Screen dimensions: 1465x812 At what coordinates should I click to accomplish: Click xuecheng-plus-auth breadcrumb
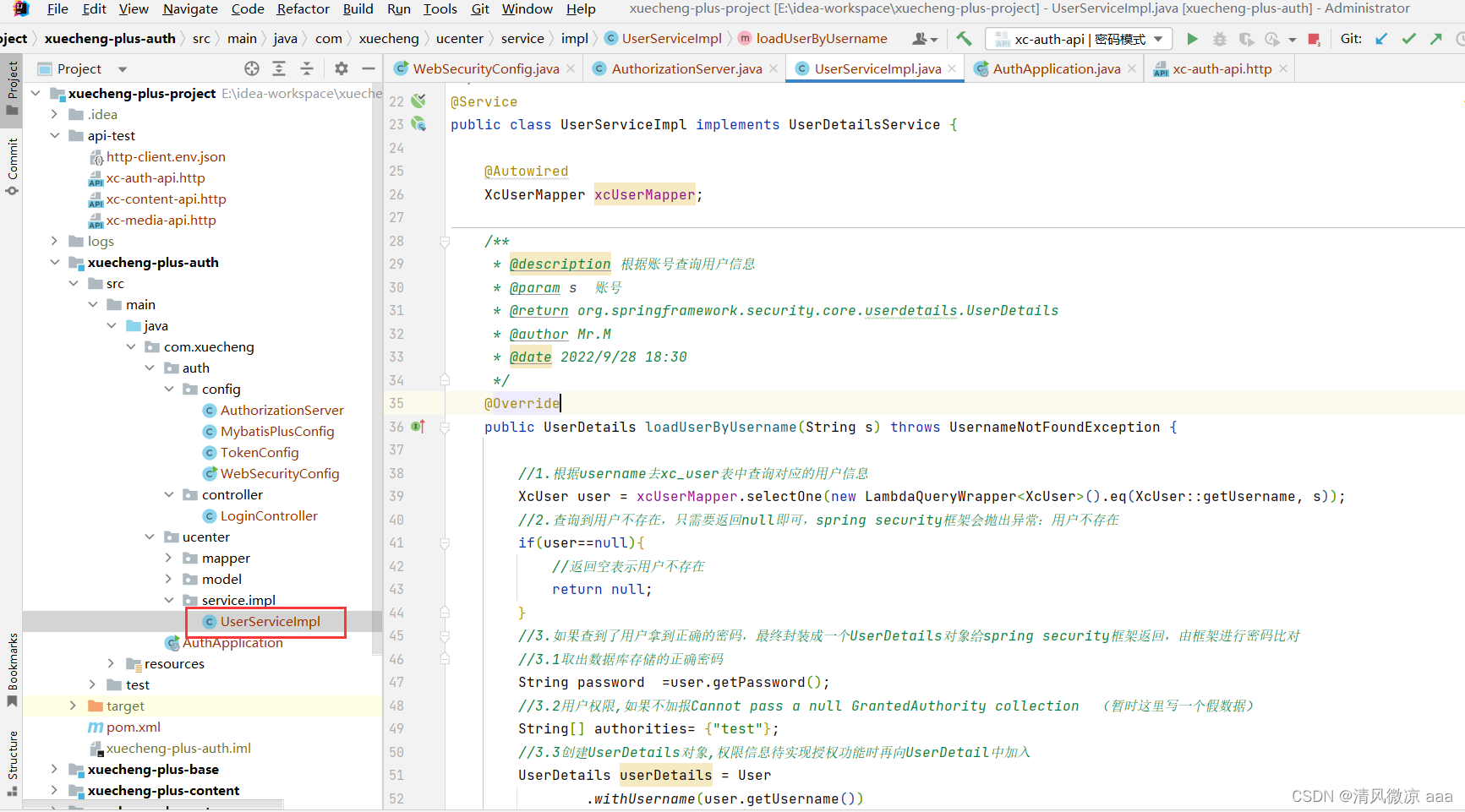(110, 39)
